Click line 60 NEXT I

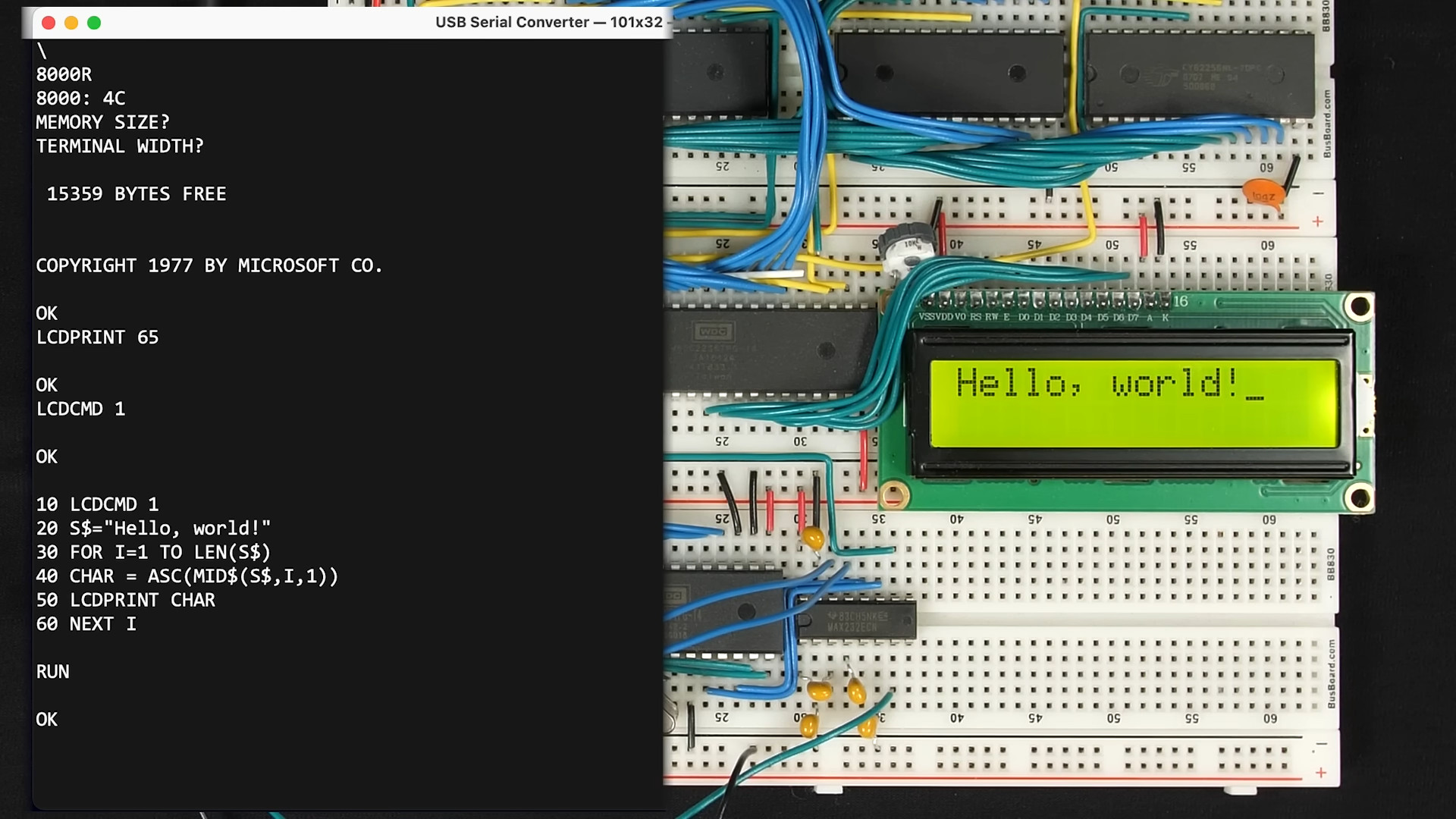tap(86, 624)
